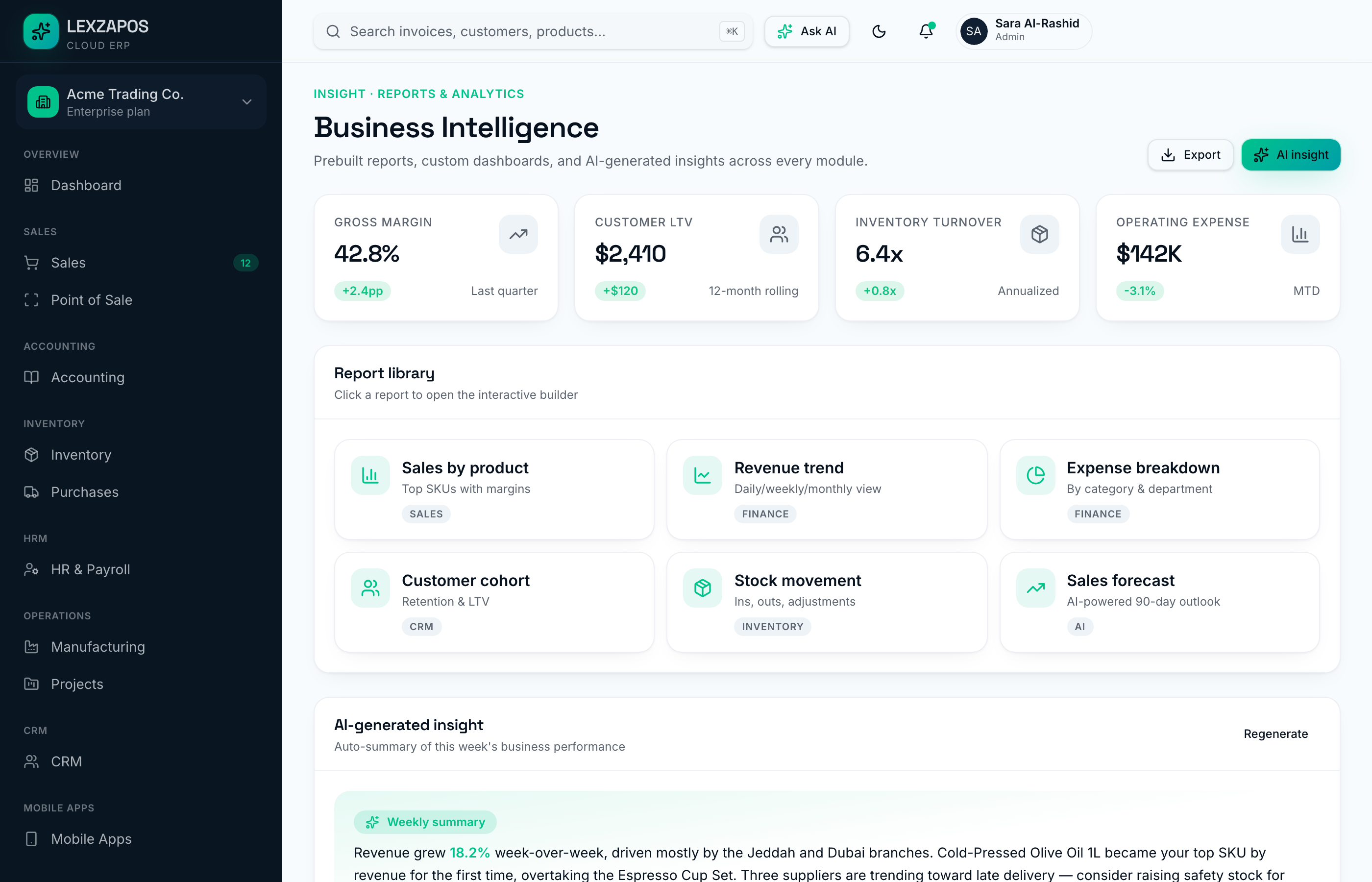Click the CRM tag on Customer cohort
This screenshot has width=1372, height=882.
(421, 627)
